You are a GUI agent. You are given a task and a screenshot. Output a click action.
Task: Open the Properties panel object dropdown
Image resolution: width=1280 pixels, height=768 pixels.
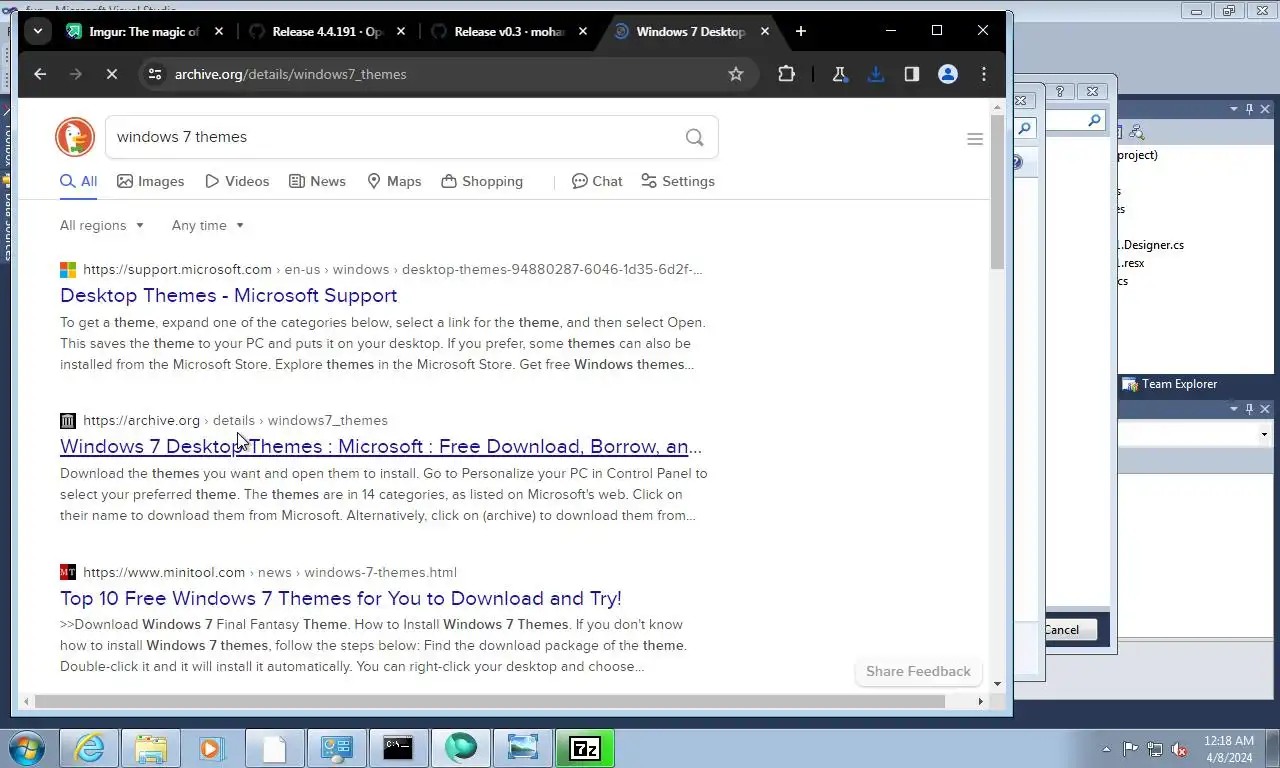click(x=1264, y=435)
